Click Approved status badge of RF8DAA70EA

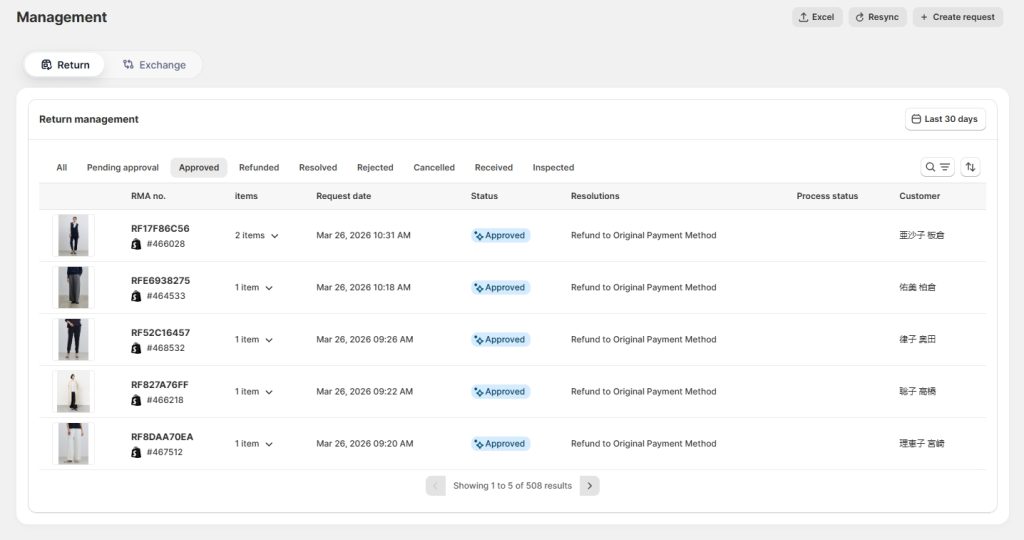[x=500, y=444]
